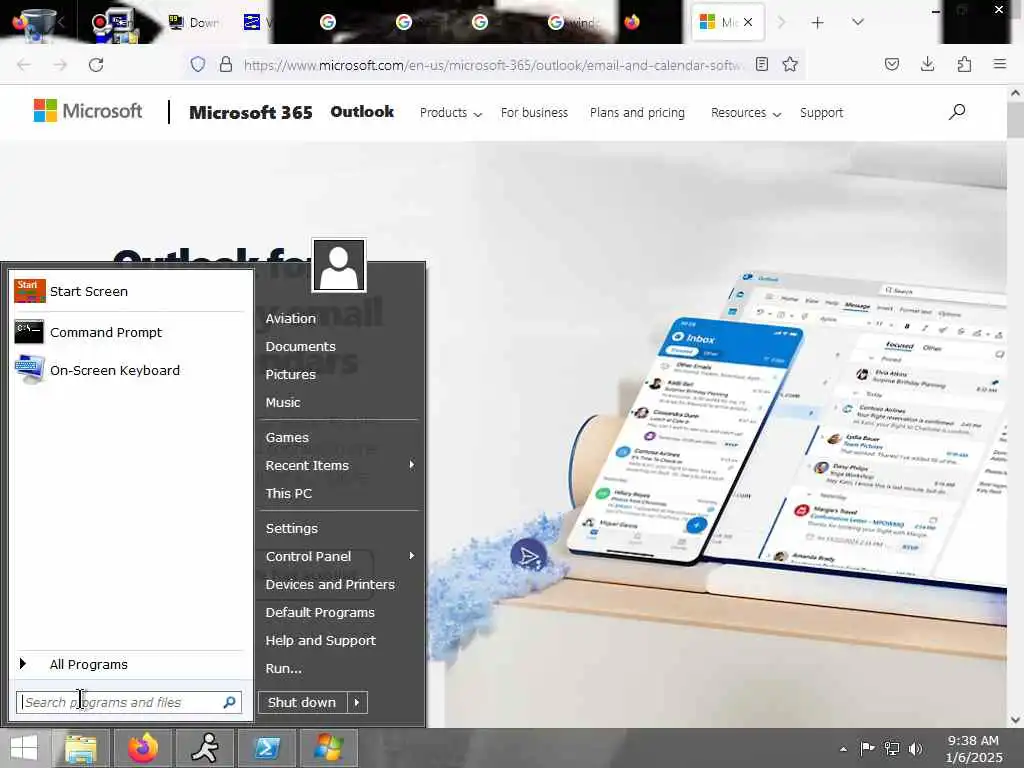Open the tracking protection shield icon

(198, 64)
